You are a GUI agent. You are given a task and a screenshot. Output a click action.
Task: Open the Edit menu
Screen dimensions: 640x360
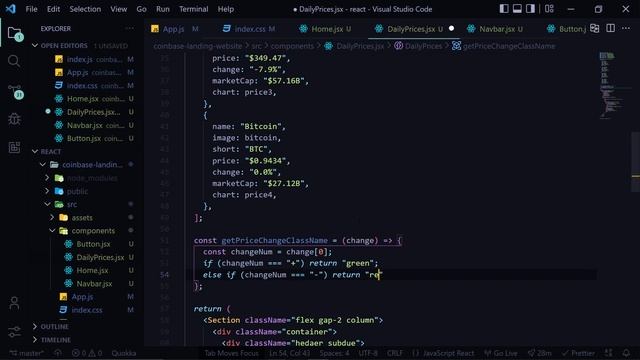coord(53,9)
